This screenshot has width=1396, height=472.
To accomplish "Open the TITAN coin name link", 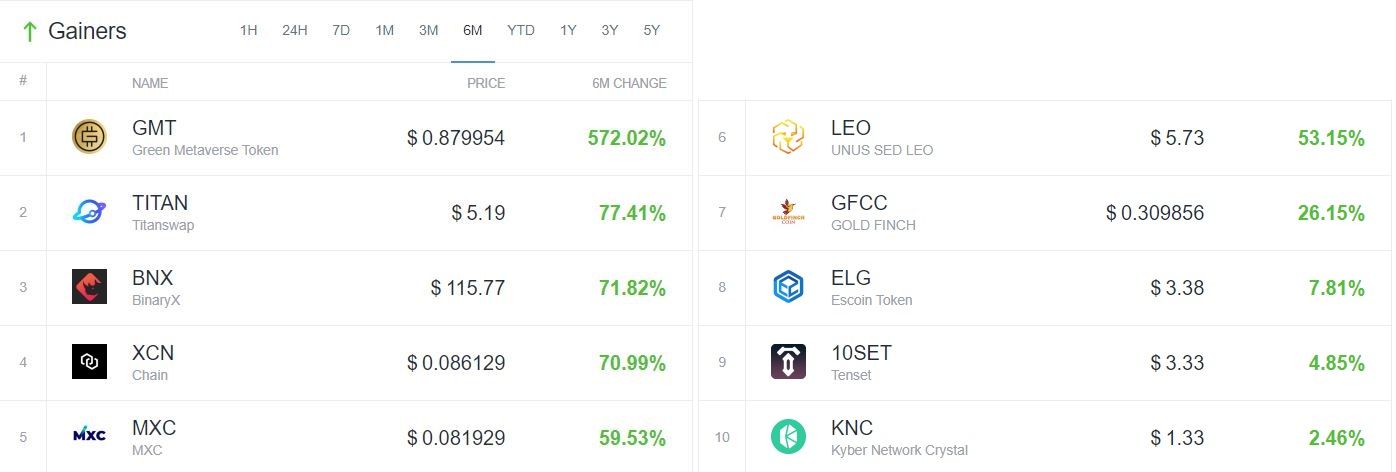I will tap(160, 203).
